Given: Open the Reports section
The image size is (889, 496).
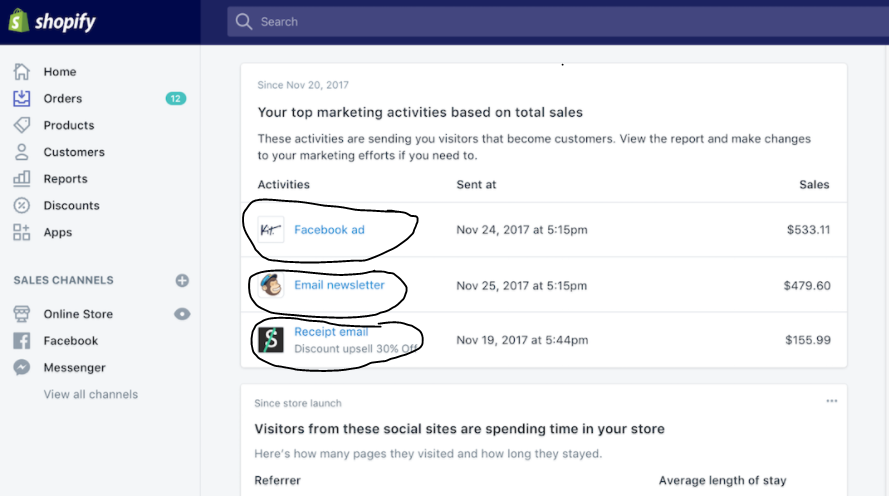Looking at the screenshot, I should (65, 179).
